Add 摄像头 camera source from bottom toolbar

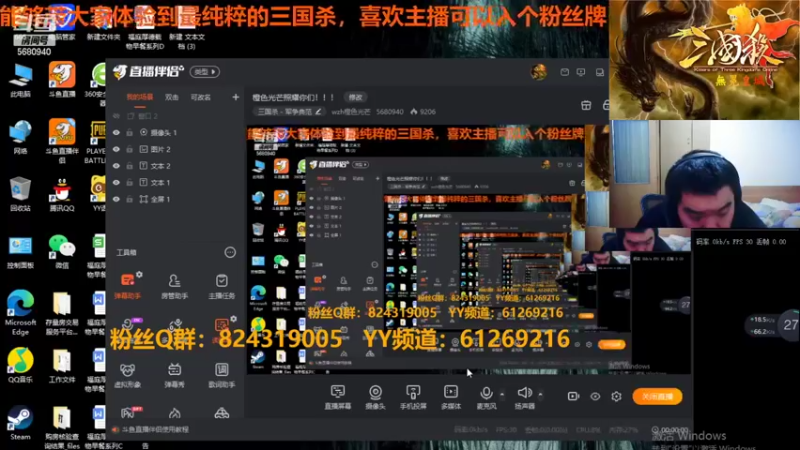376,397
